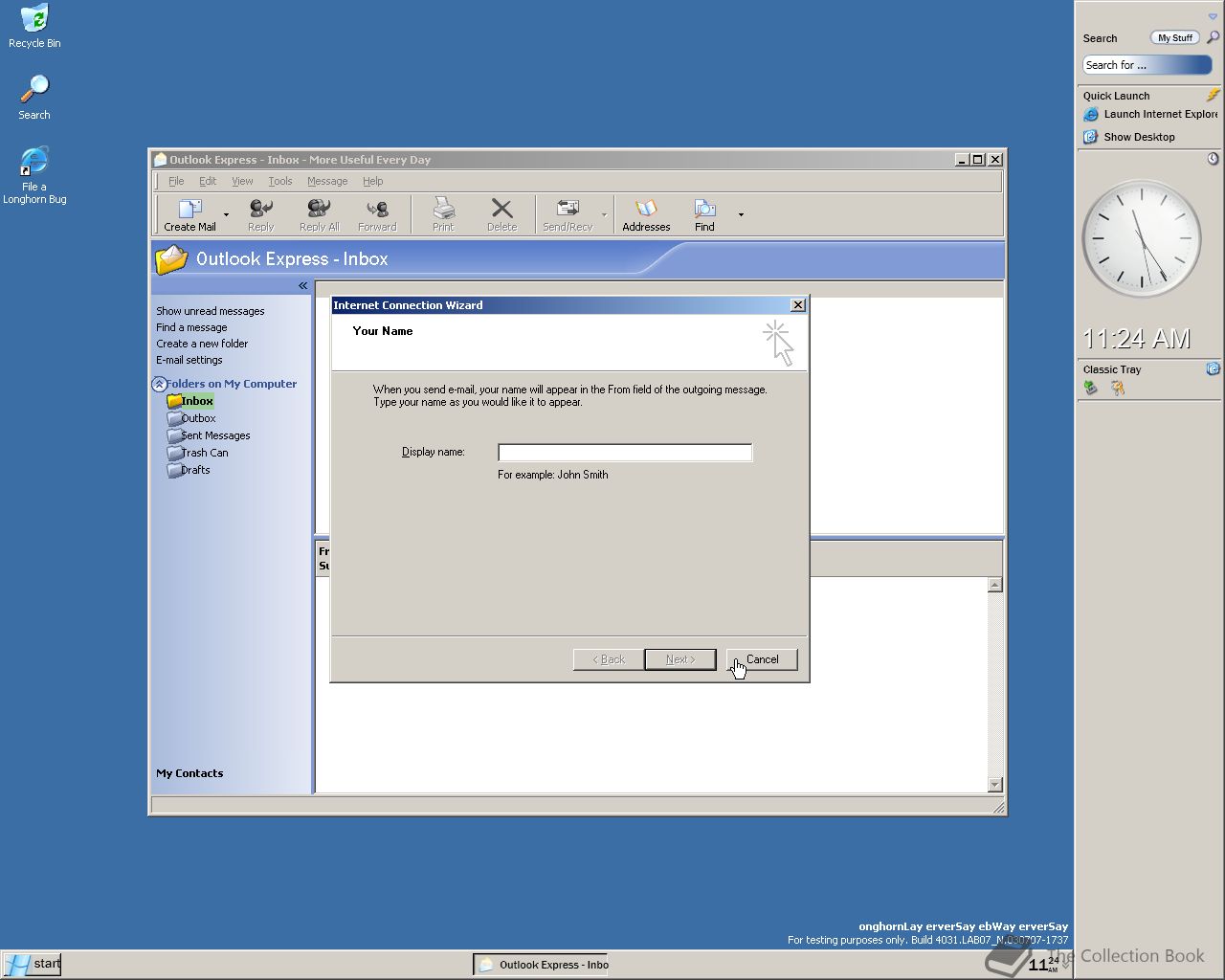Click the Outlook Express Inbox banner icon

click(x=171, y=259)
